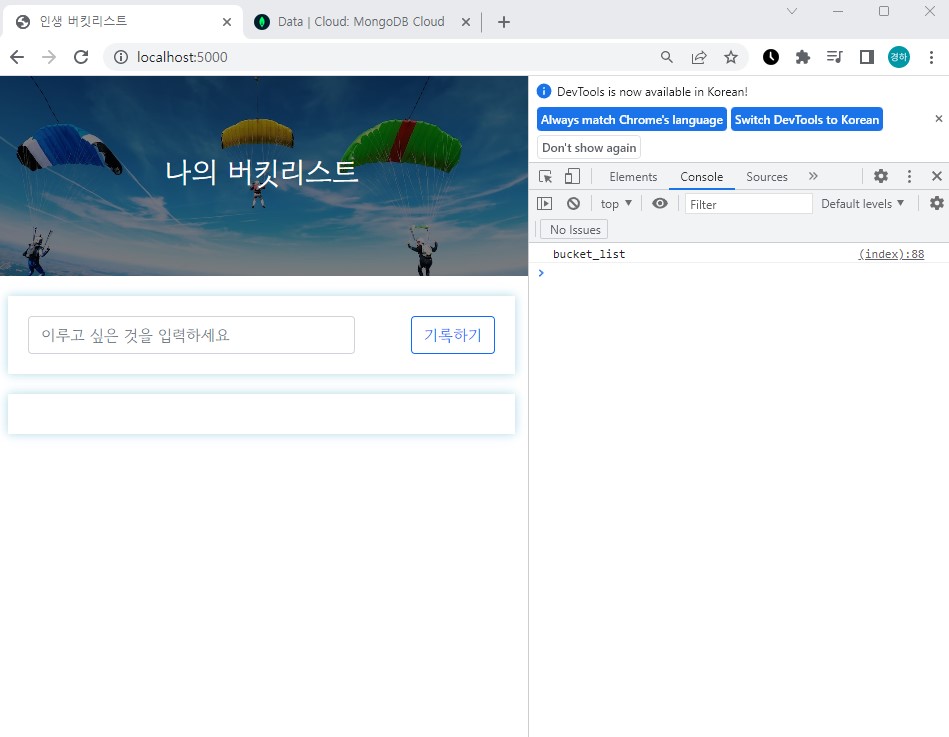Select the Console tab
Screen dimensions: 949x737
pos(701,177)
